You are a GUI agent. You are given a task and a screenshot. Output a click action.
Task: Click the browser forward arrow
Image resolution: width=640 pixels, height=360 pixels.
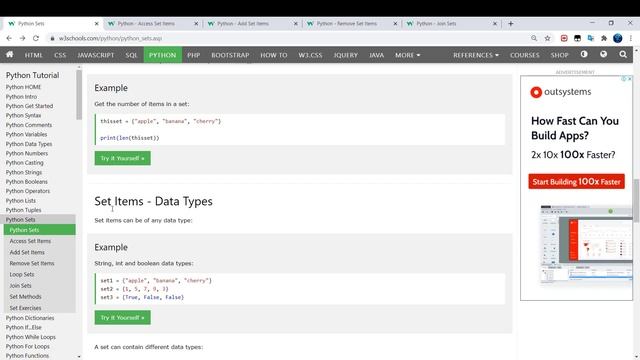pyautogui.click(x=22, y=38)
